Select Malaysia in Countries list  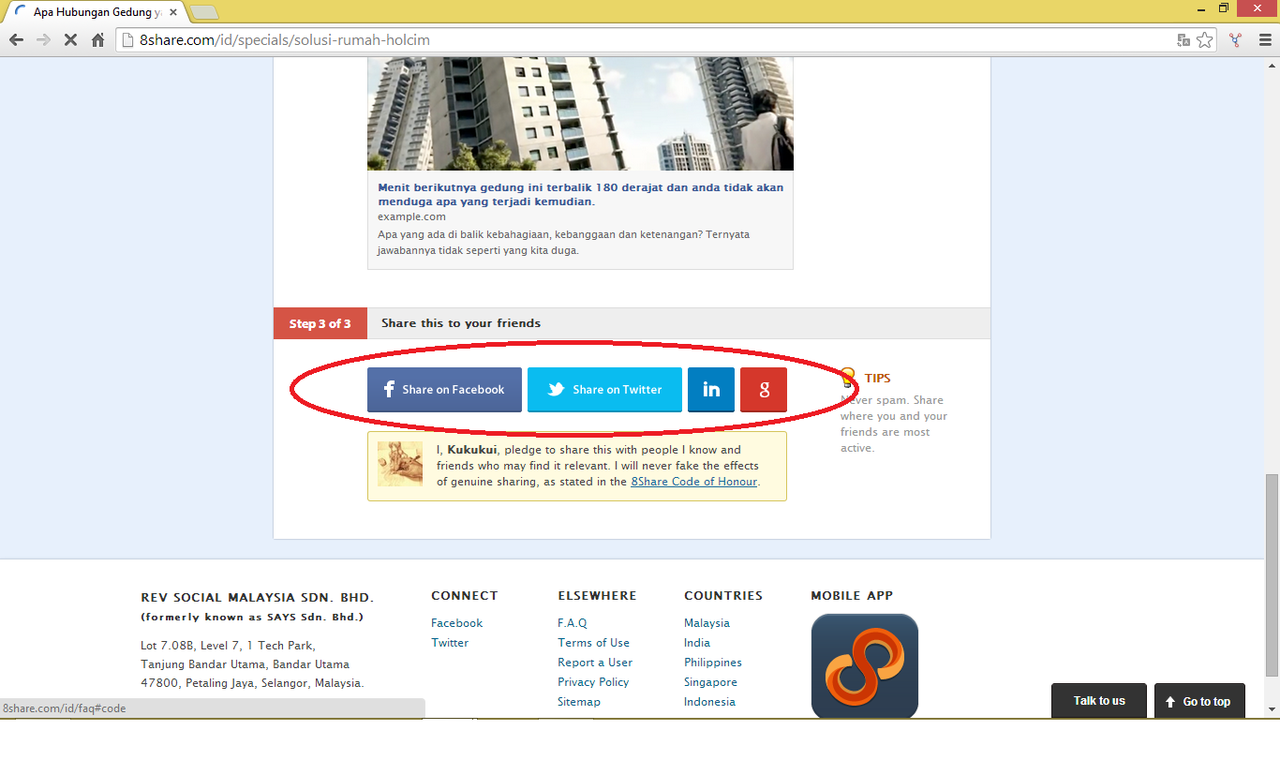click(707, 623)
